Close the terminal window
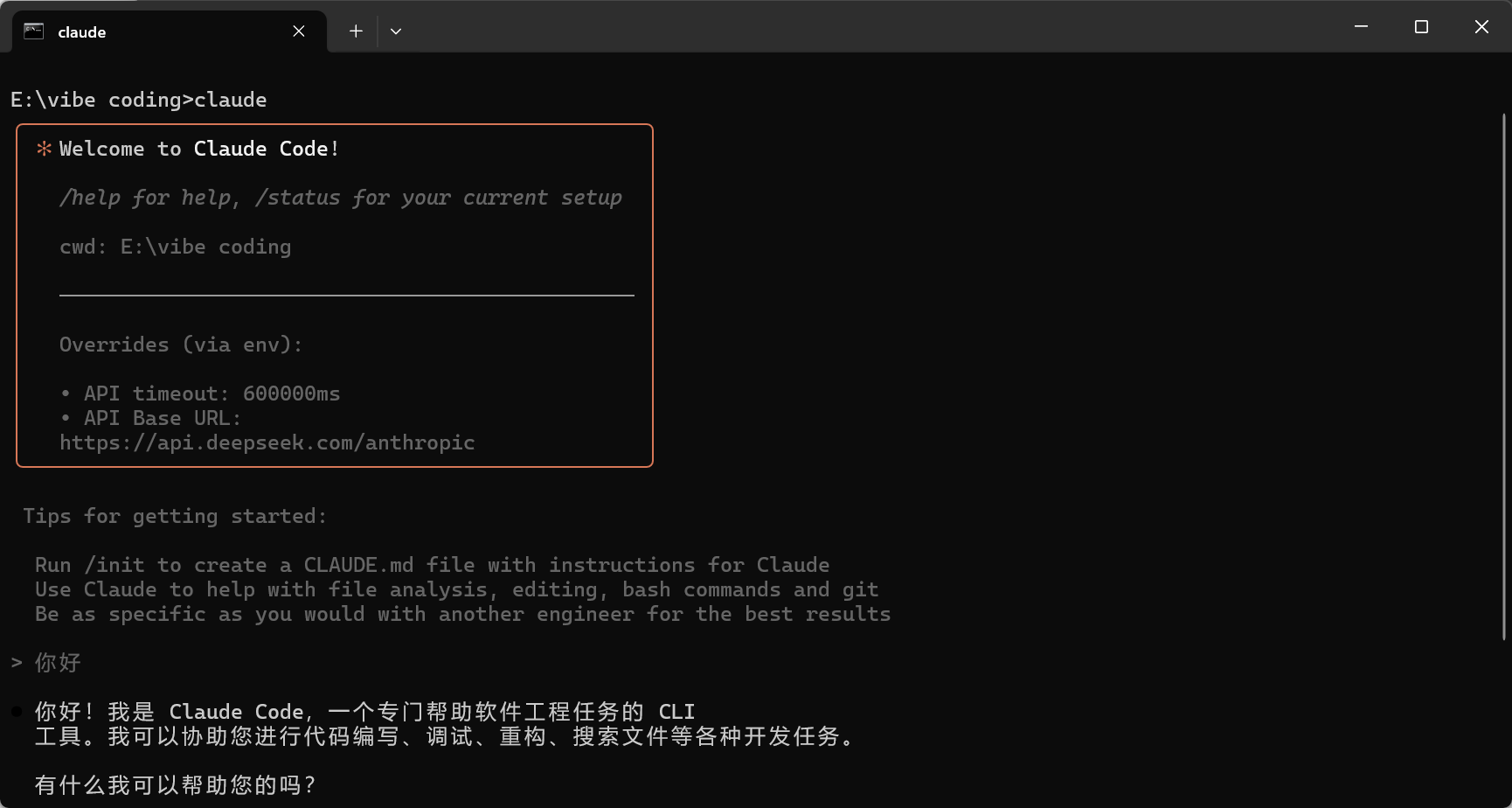Viewport: 1512px width, 808px height. tap(1481, 27)
